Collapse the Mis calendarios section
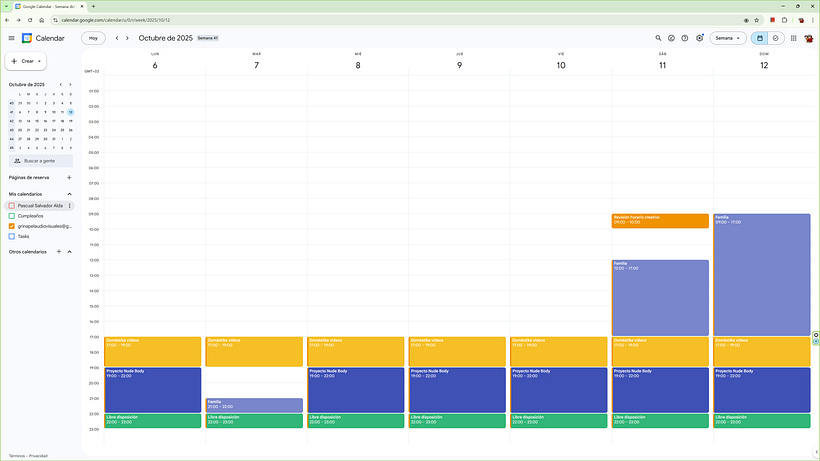Viewport: 820px width, 461px height. (69, 194)
